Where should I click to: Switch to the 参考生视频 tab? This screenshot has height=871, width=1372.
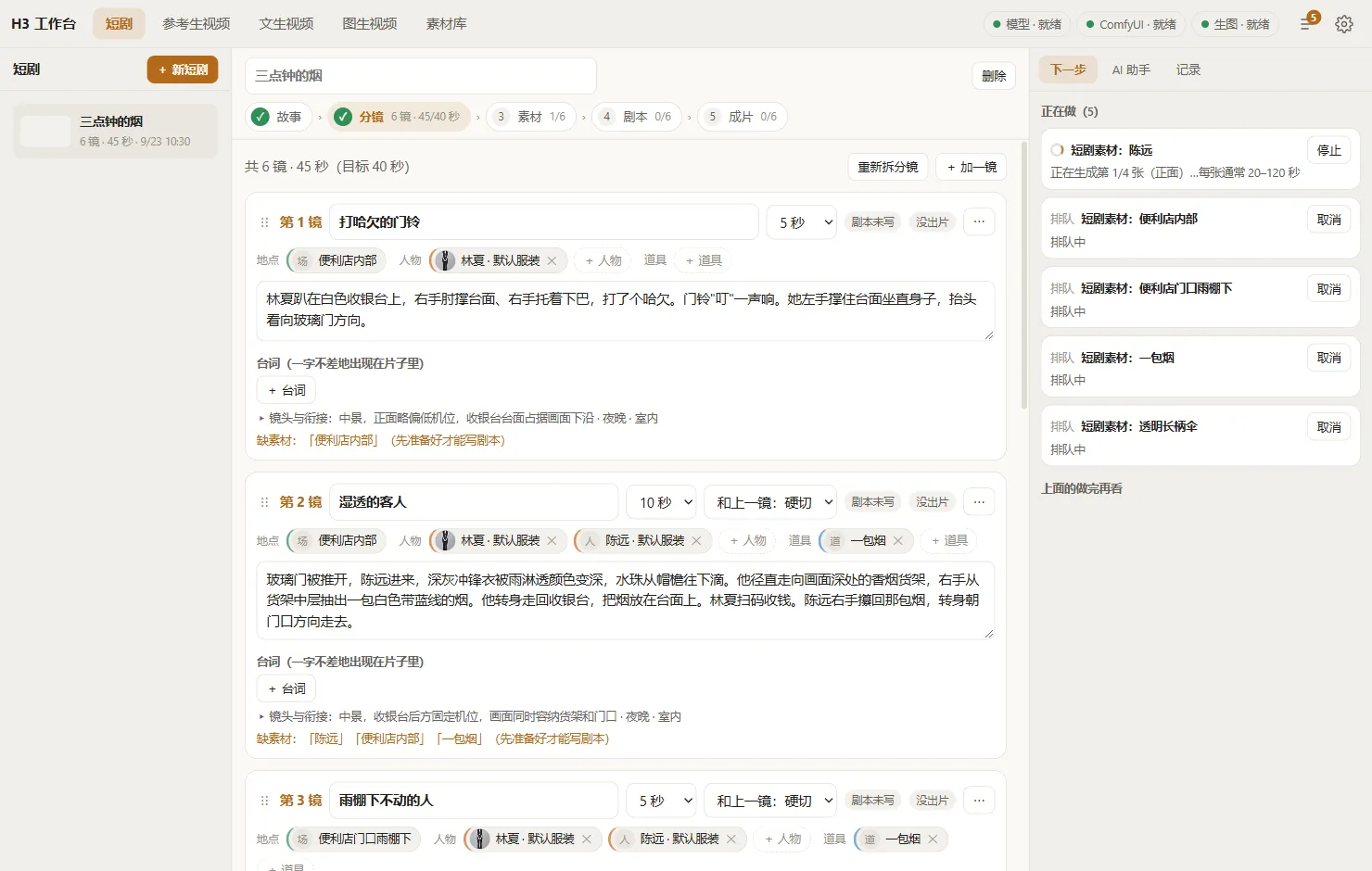coord(197,24)
